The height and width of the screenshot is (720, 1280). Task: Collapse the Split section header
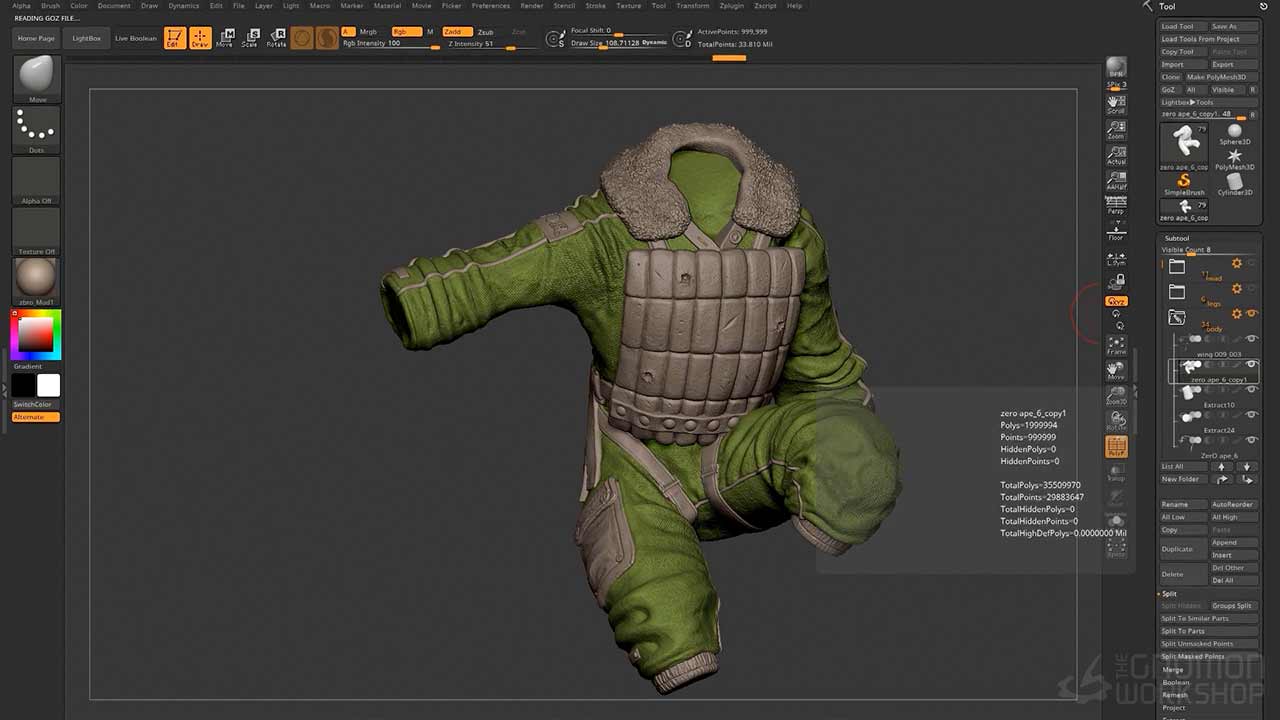pos(1169,594)
